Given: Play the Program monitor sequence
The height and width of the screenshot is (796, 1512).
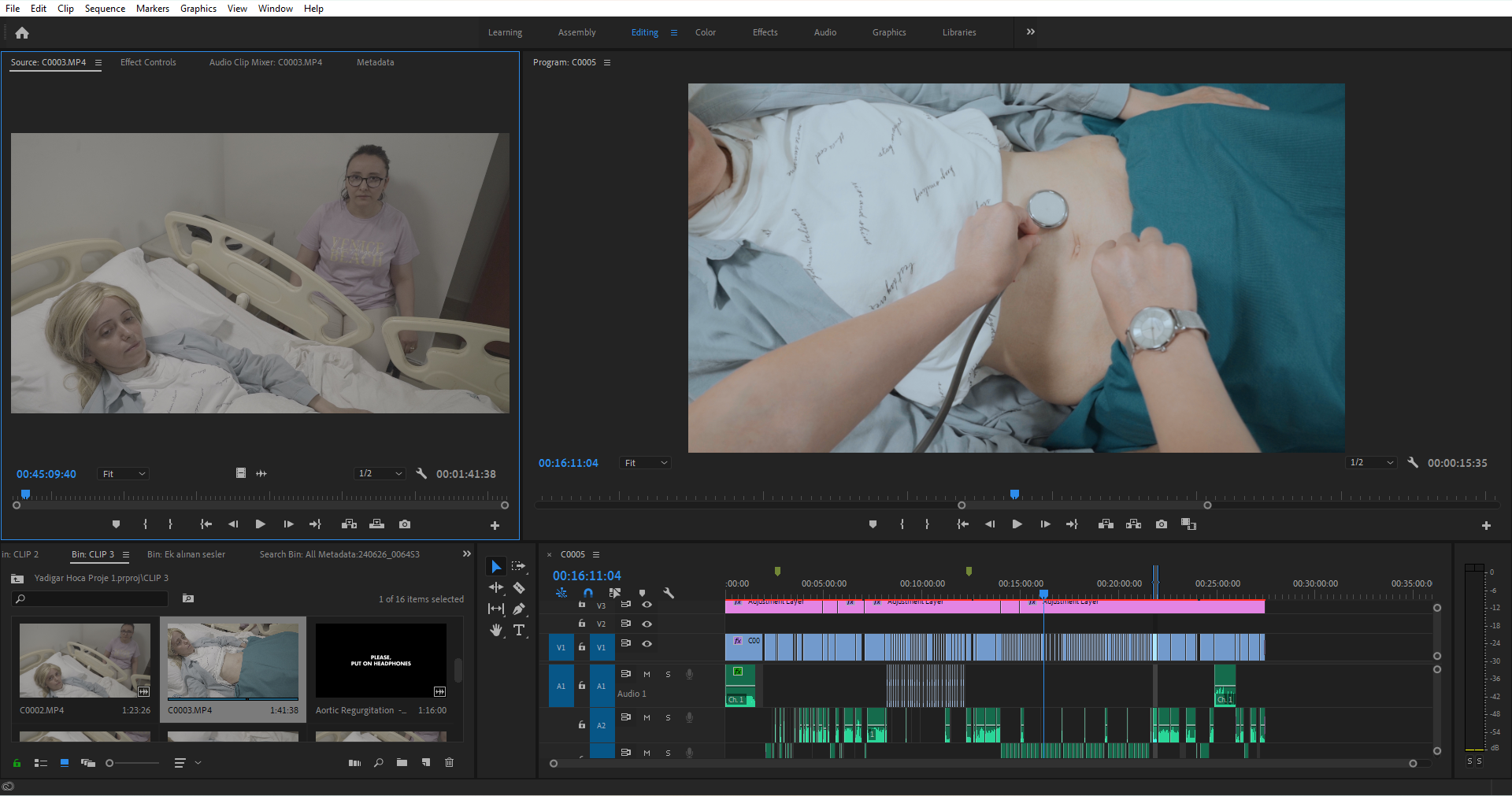Looking at the screenshot, I should pyautogui.click(x=1017, y=524).
